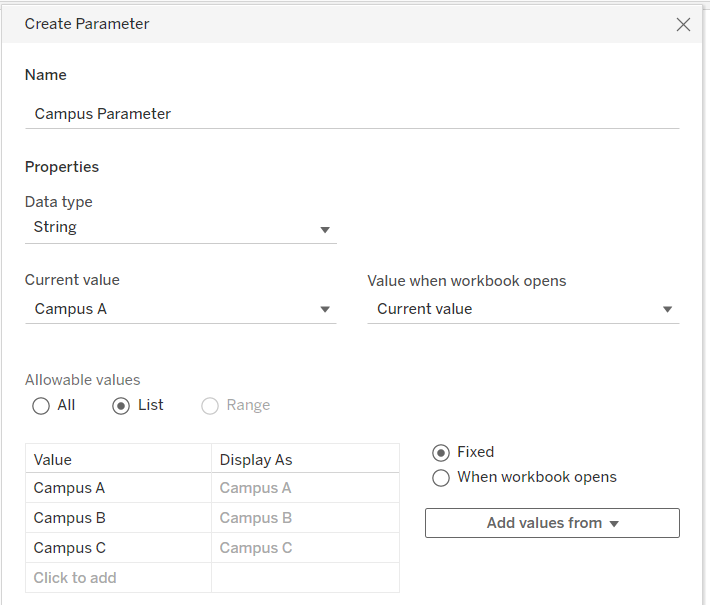The width and height of the screenshot is (710, 605).
Task: Click the Data type dropdown arrow
Action: coord(325,230)
